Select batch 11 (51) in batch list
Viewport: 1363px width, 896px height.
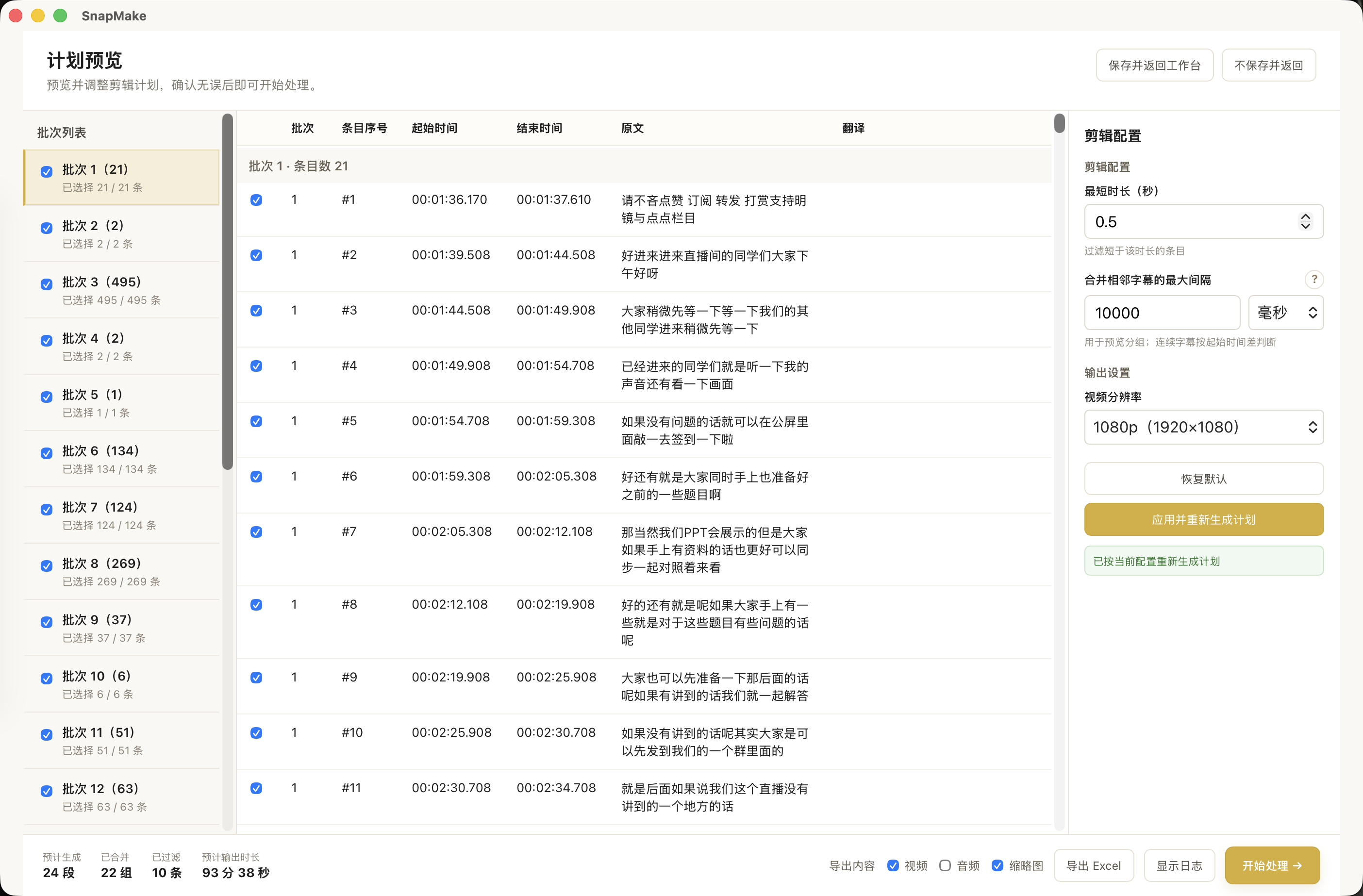click(x=121, y=741)
